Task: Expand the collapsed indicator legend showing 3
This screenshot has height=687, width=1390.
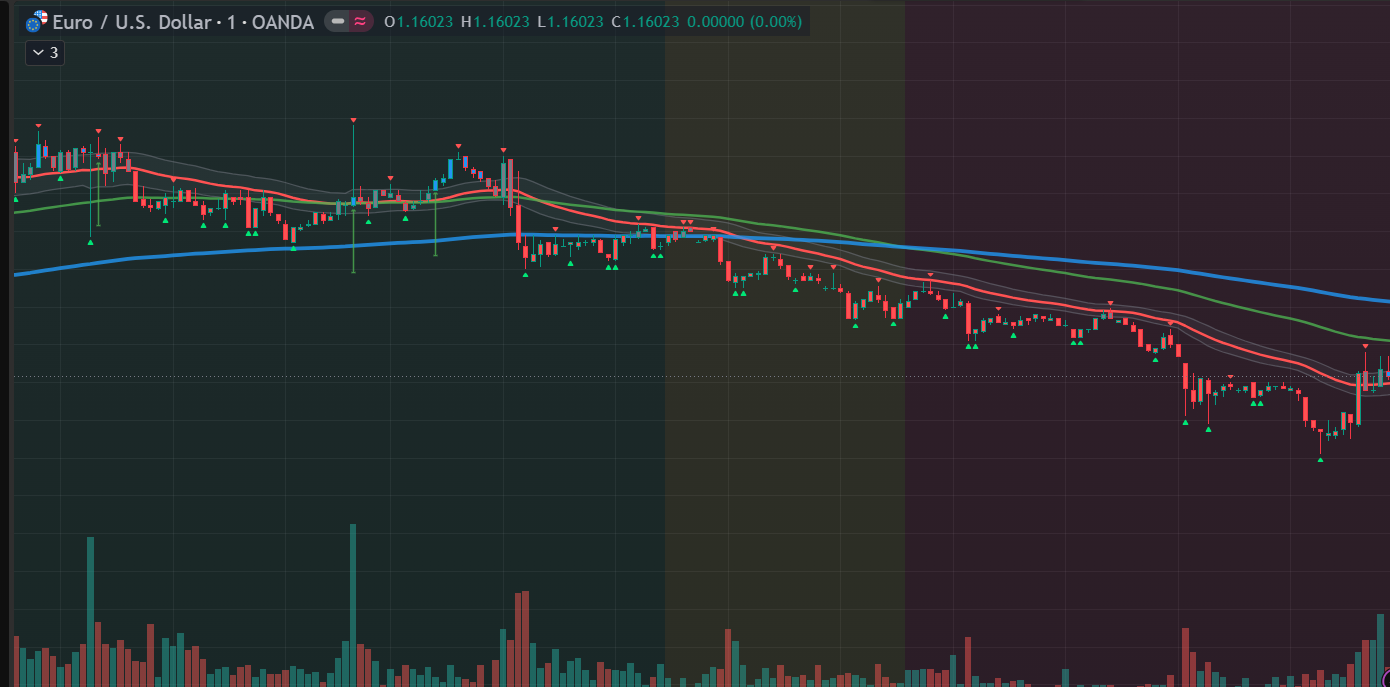Action: tap(45, 53)
